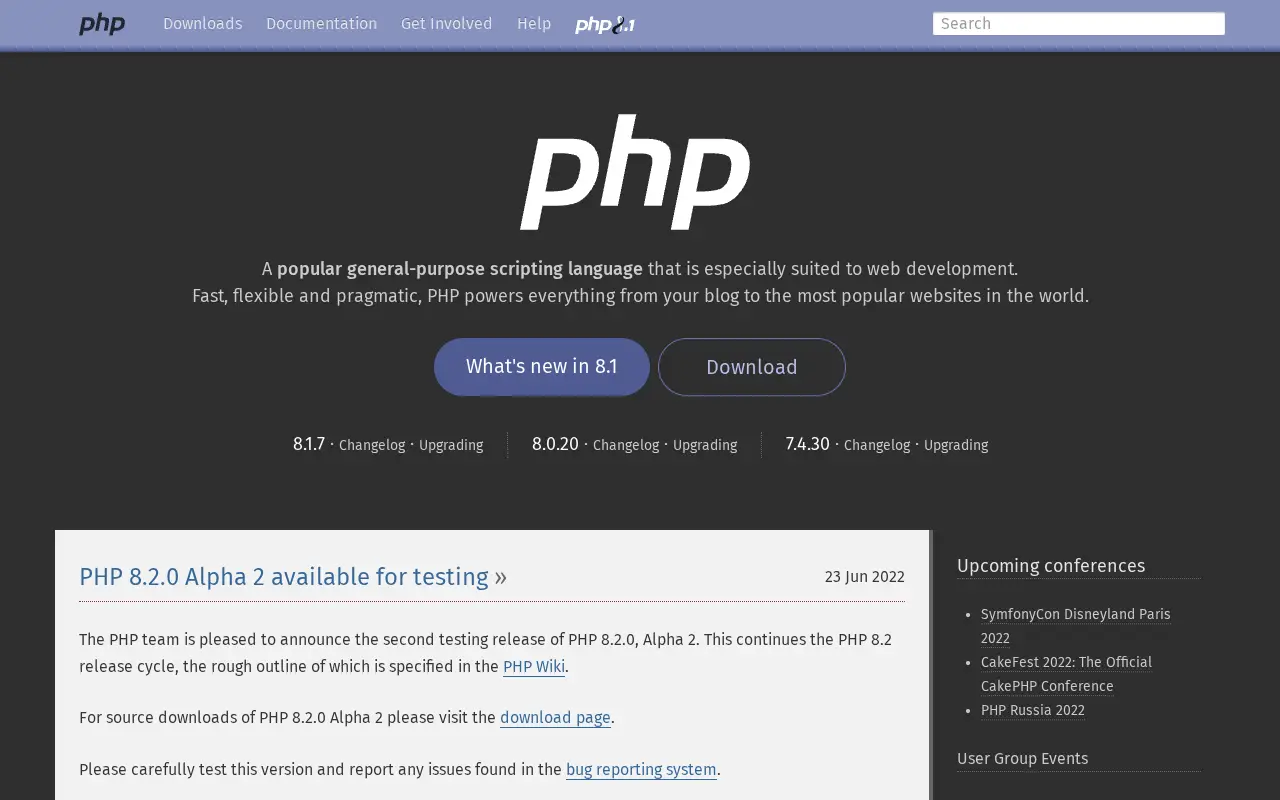The height and width of the screenshot is (800, 1280).
Task: Open SymfonyCon Disneyland Paris 2022 conference
Action: [x=1075, y=626]
